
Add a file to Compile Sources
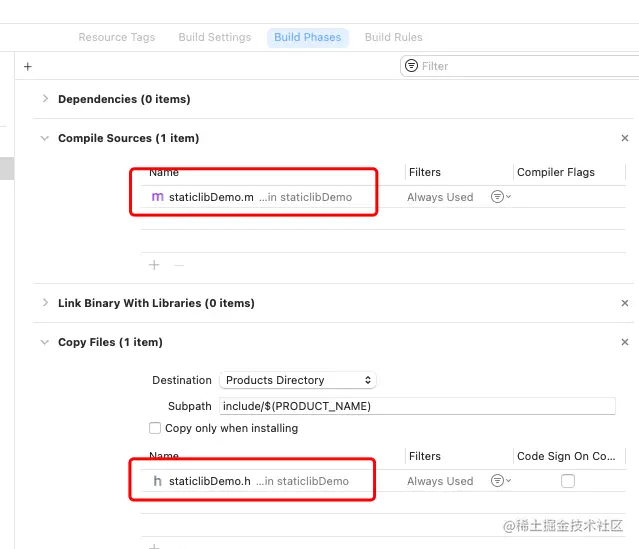[154, 265]
